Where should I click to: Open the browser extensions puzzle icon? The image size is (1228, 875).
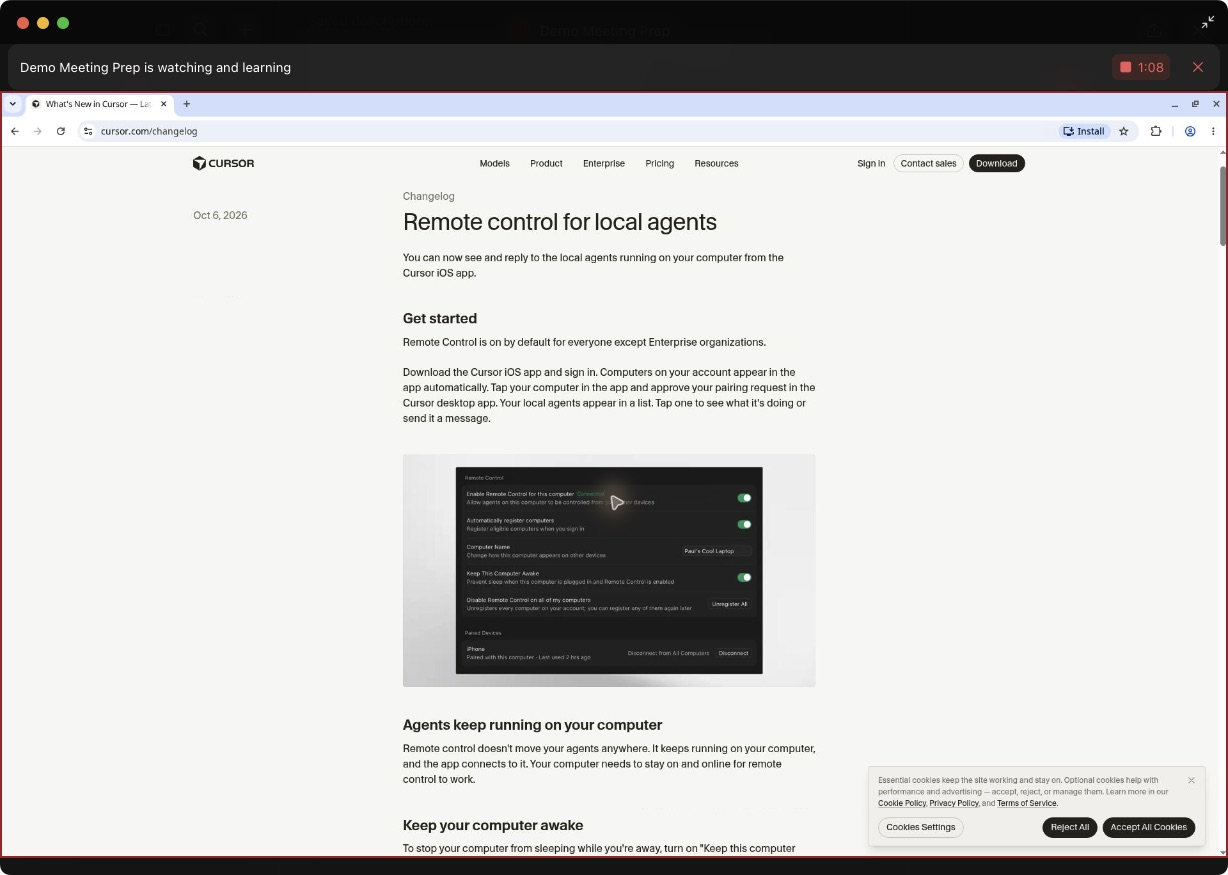tap(1156, 131)
